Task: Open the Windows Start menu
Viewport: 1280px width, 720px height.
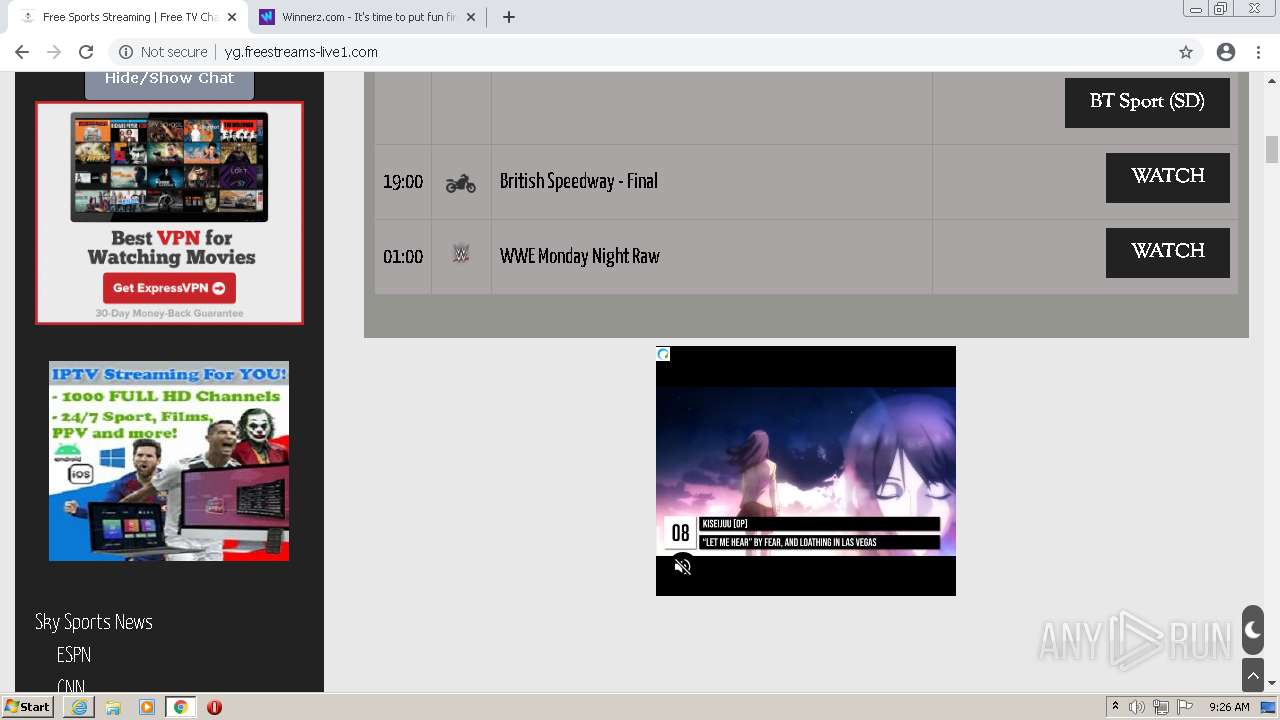Action: click(x=27, y=707)
